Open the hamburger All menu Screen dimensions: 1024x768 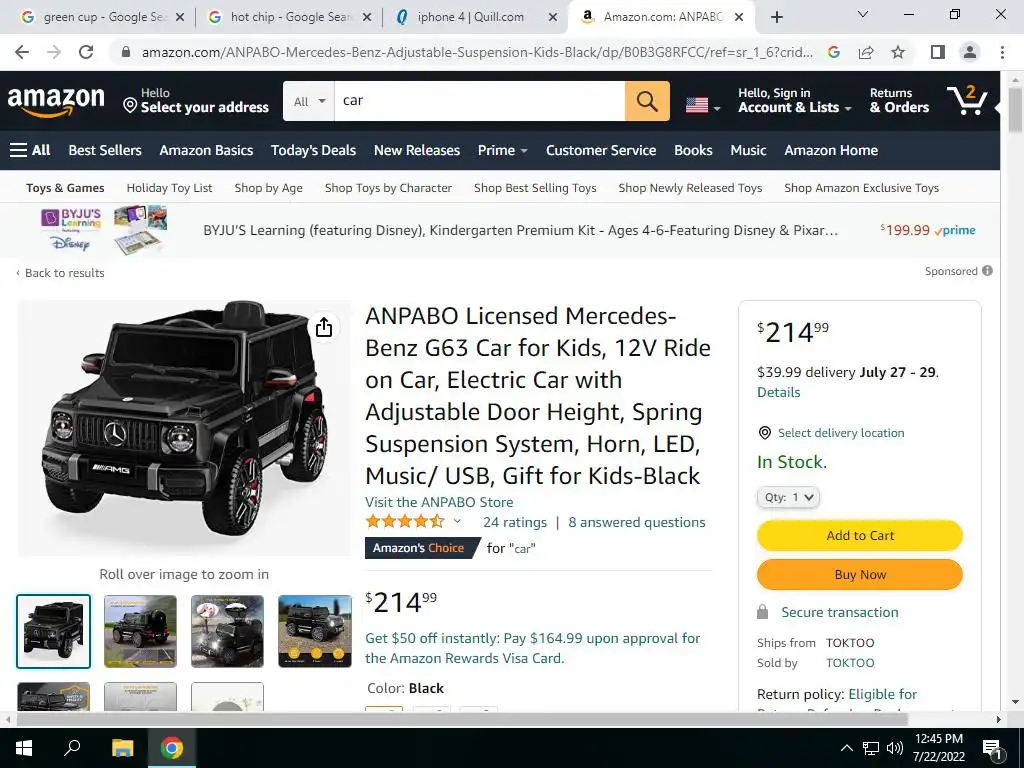pyautogui.click(x=30, y=150)
